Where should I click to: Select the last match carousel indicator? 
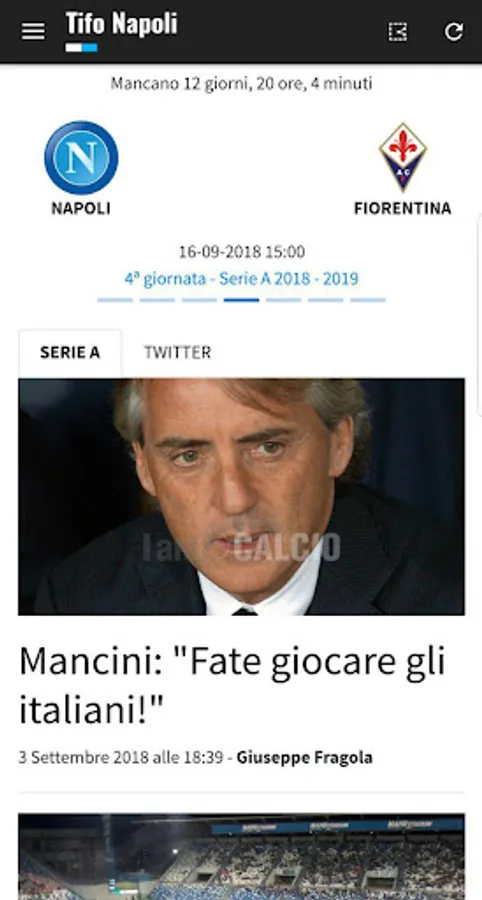click(x=368, y=300)
